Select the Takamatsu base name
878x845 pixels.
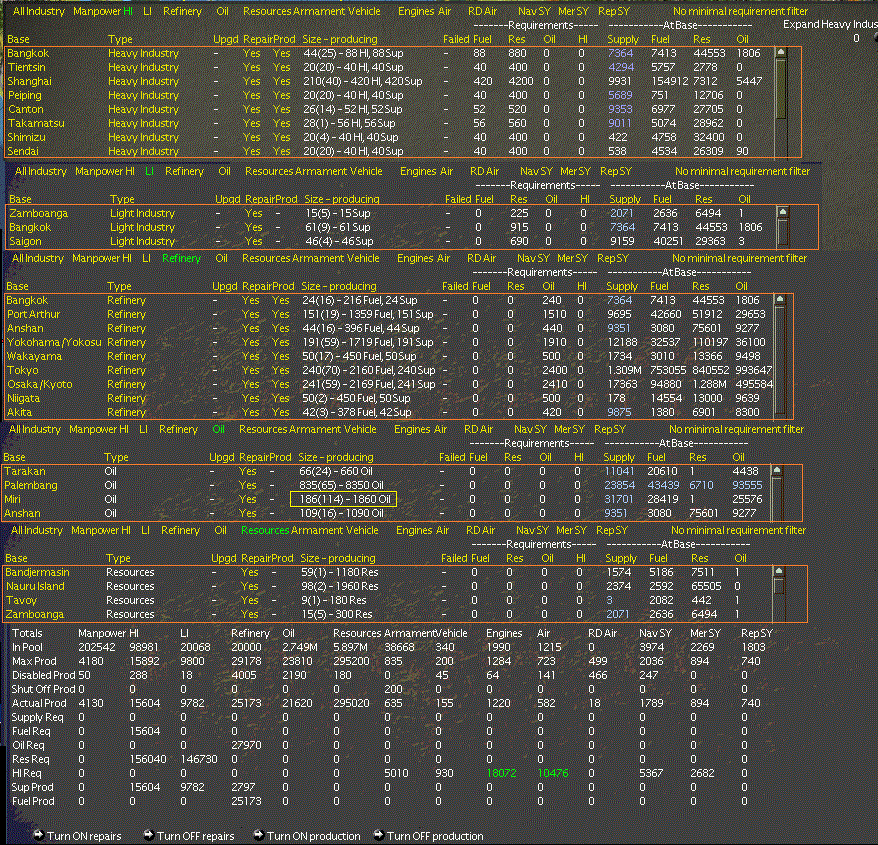coord(36,123)
